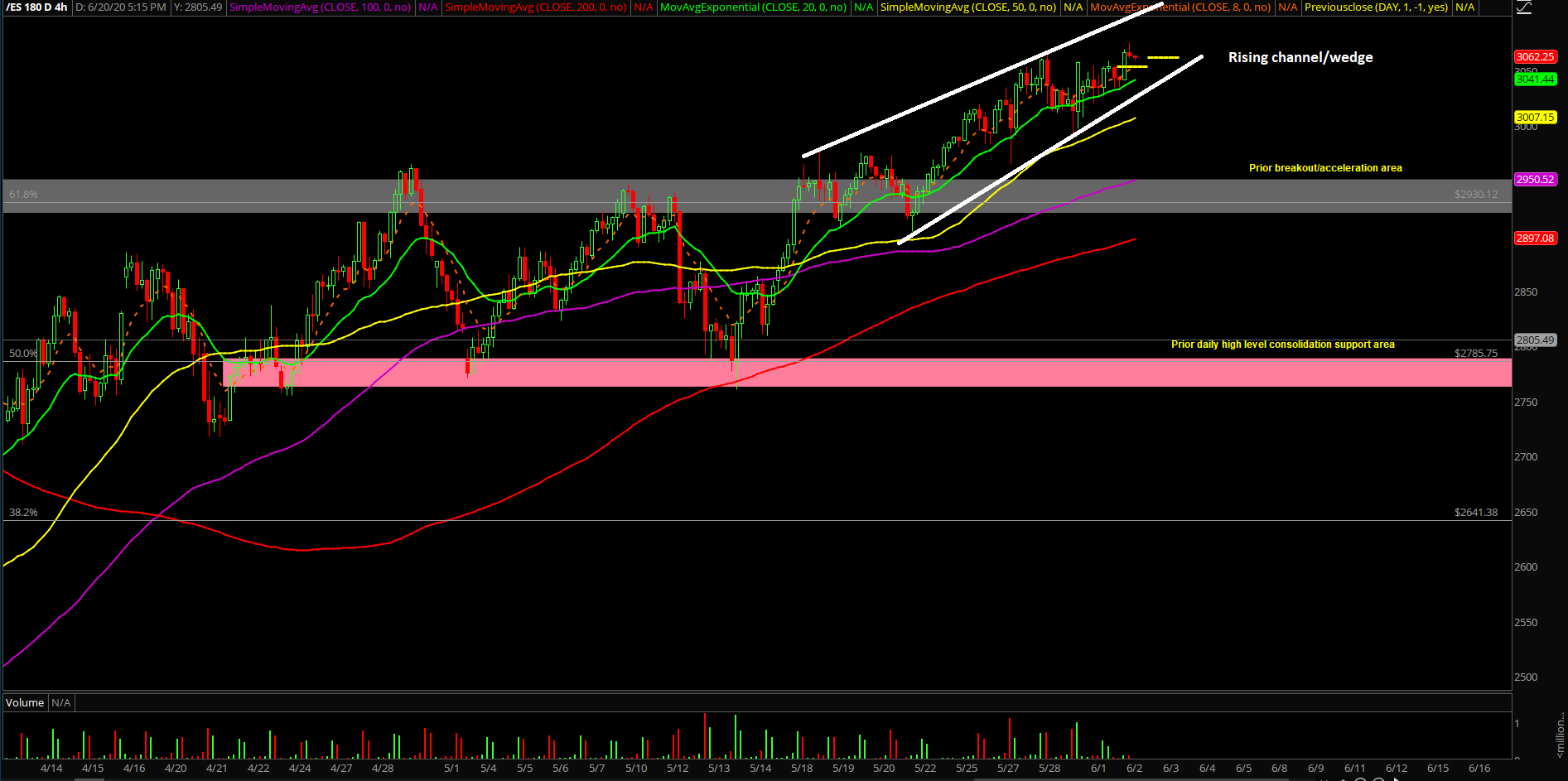Click the green 3041.44 EMA price bubble
This screenshot has height=781, width=1568.
[x=1535, y=80]
